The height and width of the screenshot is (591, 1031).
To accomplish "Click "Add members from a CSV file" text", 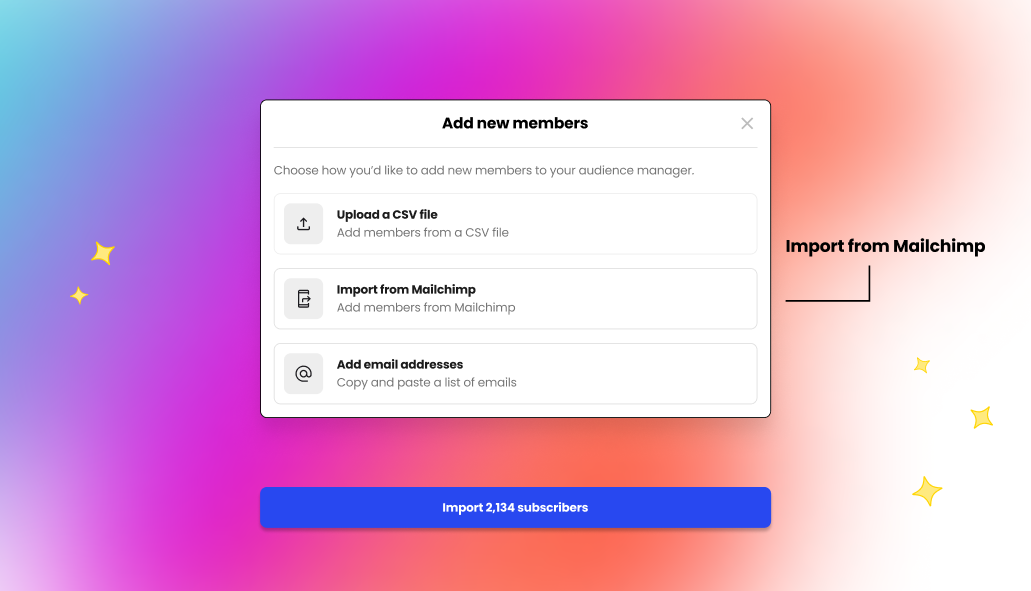I will point(422,233).
